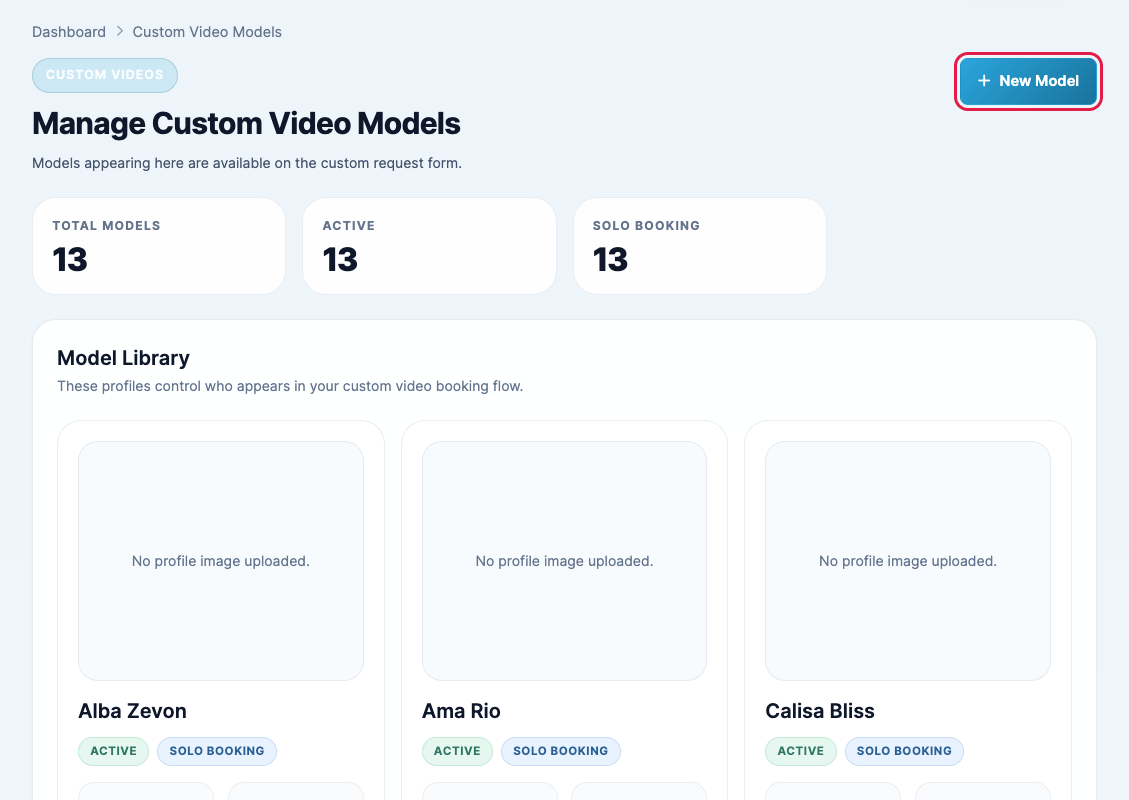Viewport: 1129px width, 800px height.
Task: Click the Custom Videos pill badge
Action: (104, 75)
